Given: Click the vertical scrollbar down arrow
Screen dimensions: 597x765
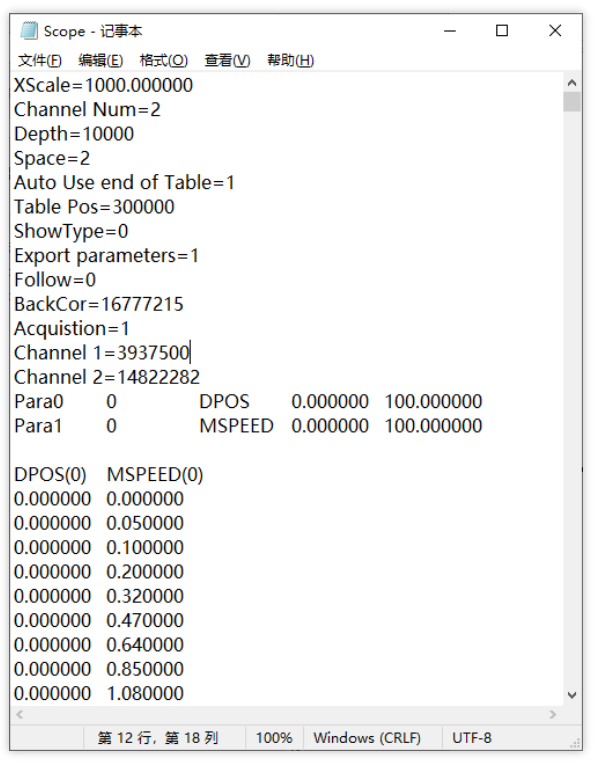Looking at the screenshot, I should click(572, 695).
